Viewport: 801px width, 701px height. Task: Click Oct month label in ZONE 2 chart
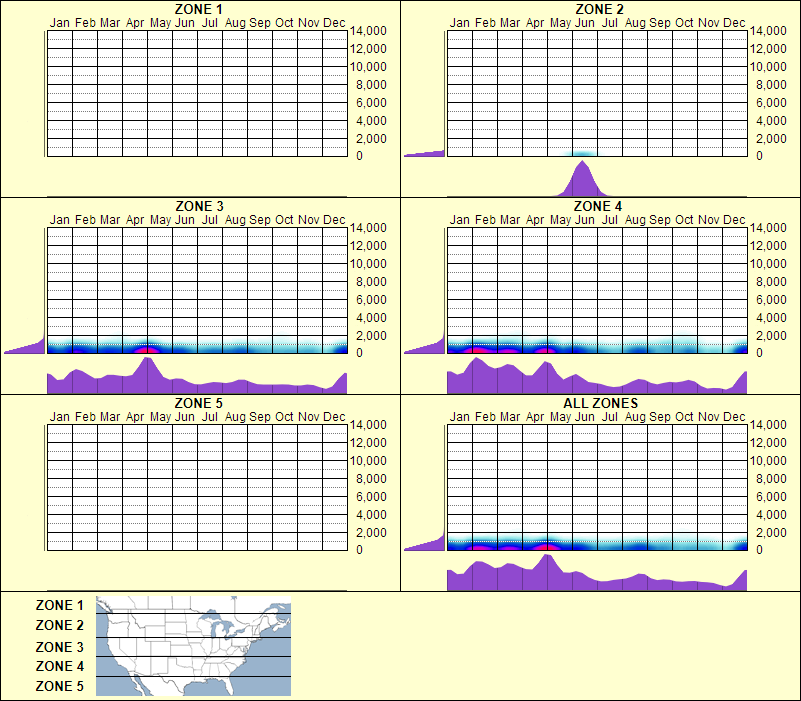(x=684, y=23)
